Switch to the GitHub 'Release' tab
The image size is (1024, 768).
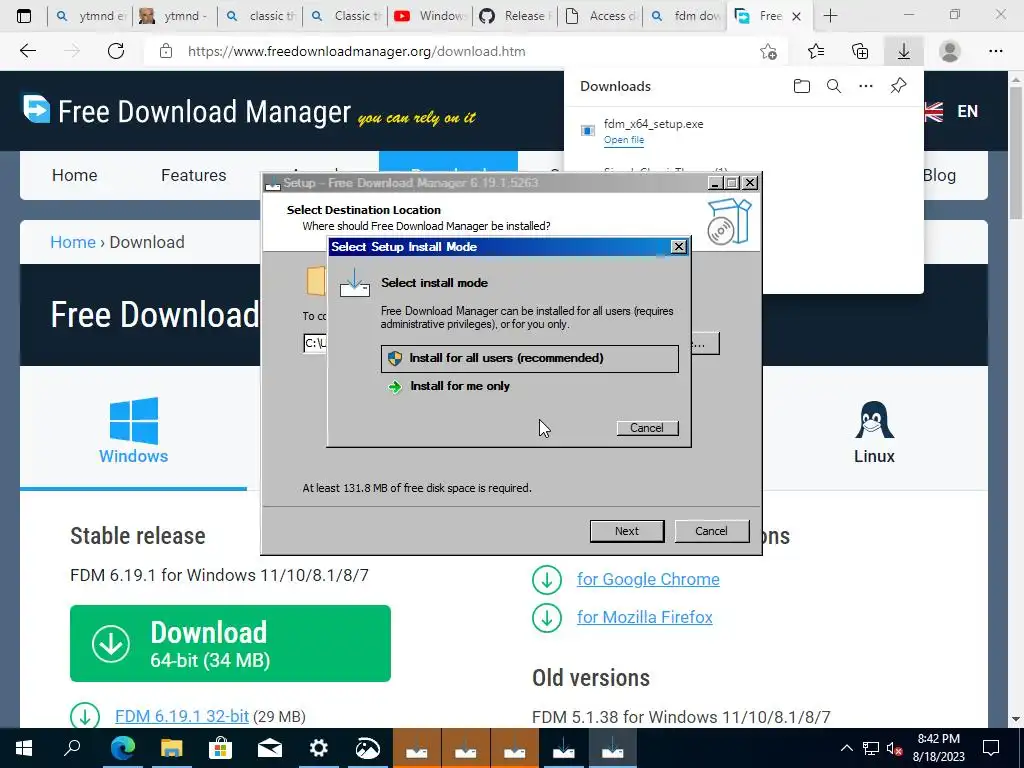pos(515,16)
